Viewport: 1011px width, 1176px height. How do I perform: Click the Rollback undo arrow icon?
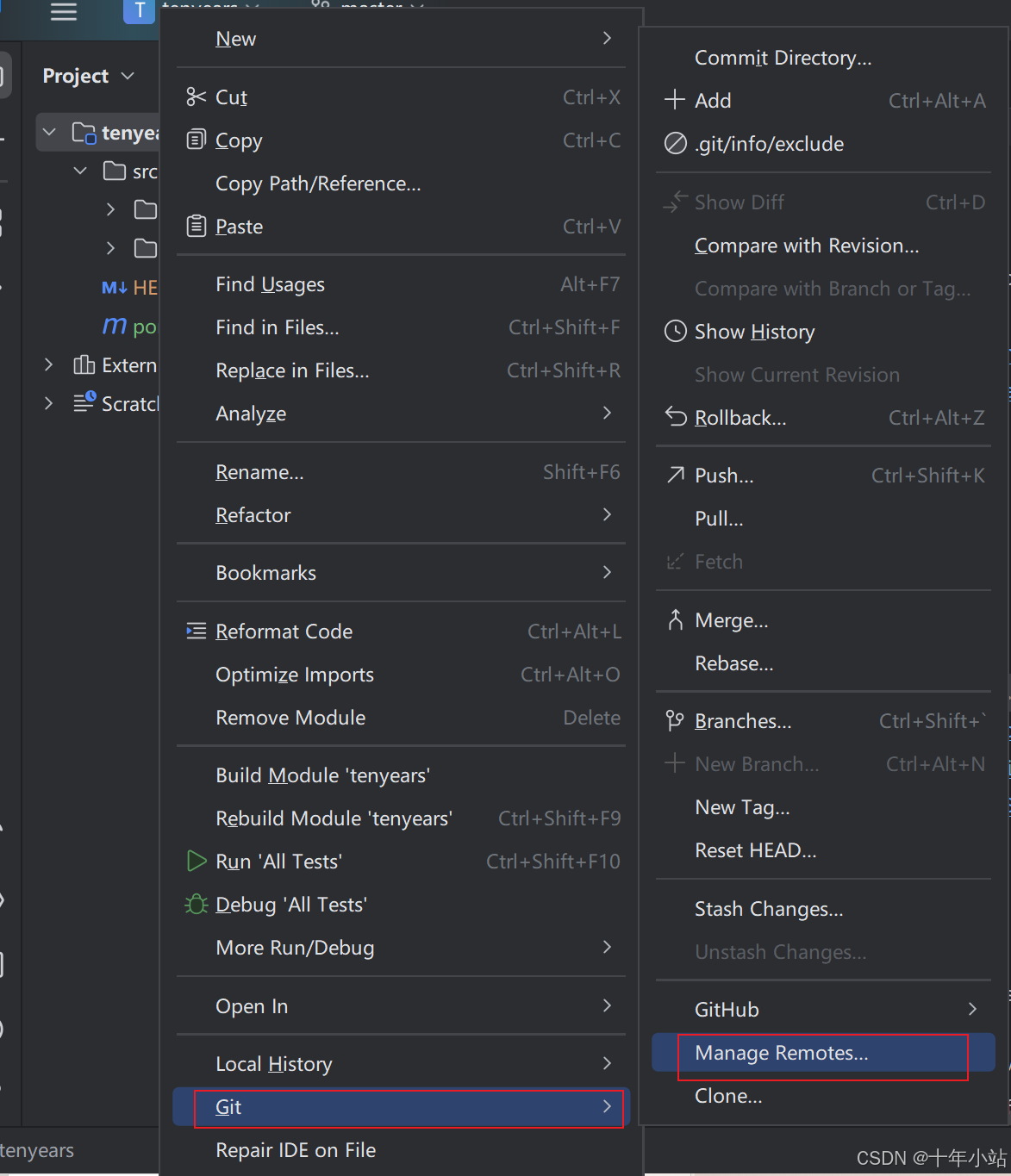[676, 417]
